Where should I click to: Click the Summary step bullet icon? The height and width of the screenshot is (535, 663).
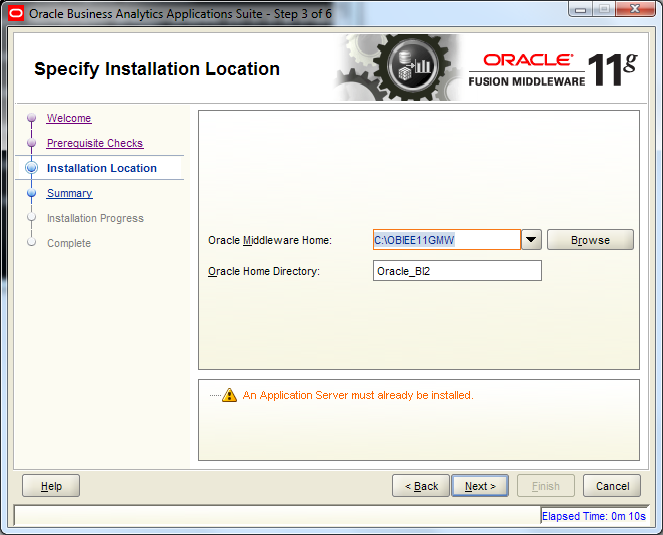coord(31,193)
